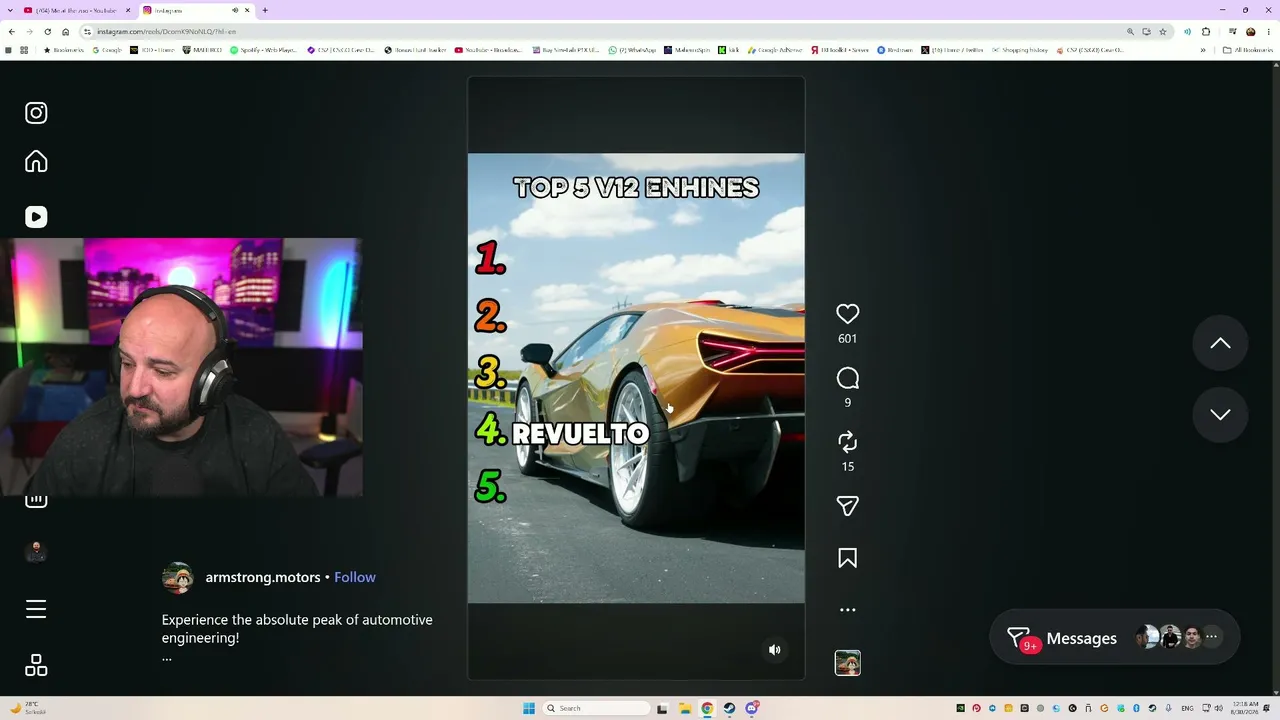Viewport: 1280px width, 720px height.
Task: Bookmark this page with the star
Action: 1162,32
